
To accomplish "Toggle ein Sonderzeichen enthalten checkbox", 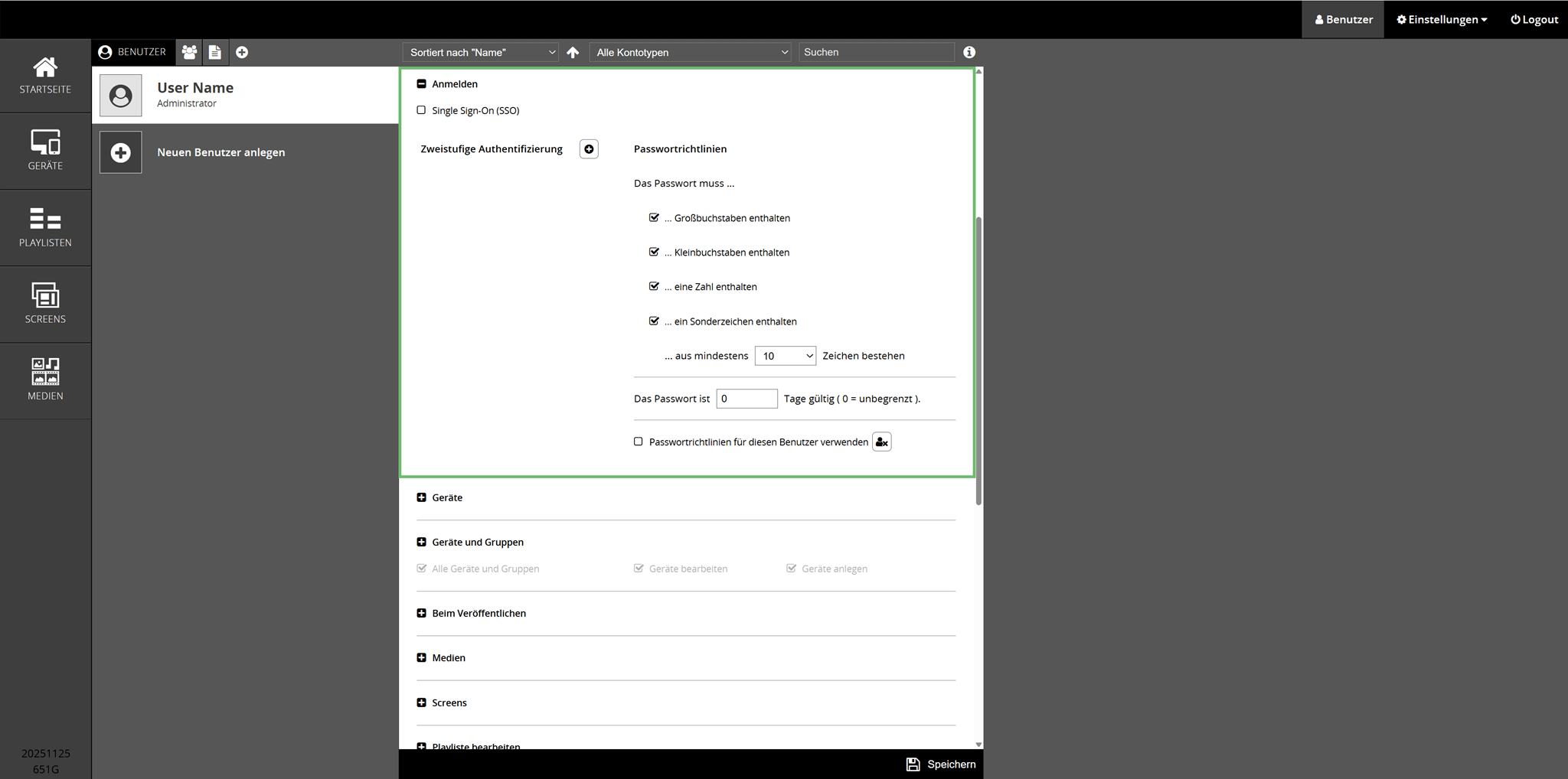I will tap(654, 321).
